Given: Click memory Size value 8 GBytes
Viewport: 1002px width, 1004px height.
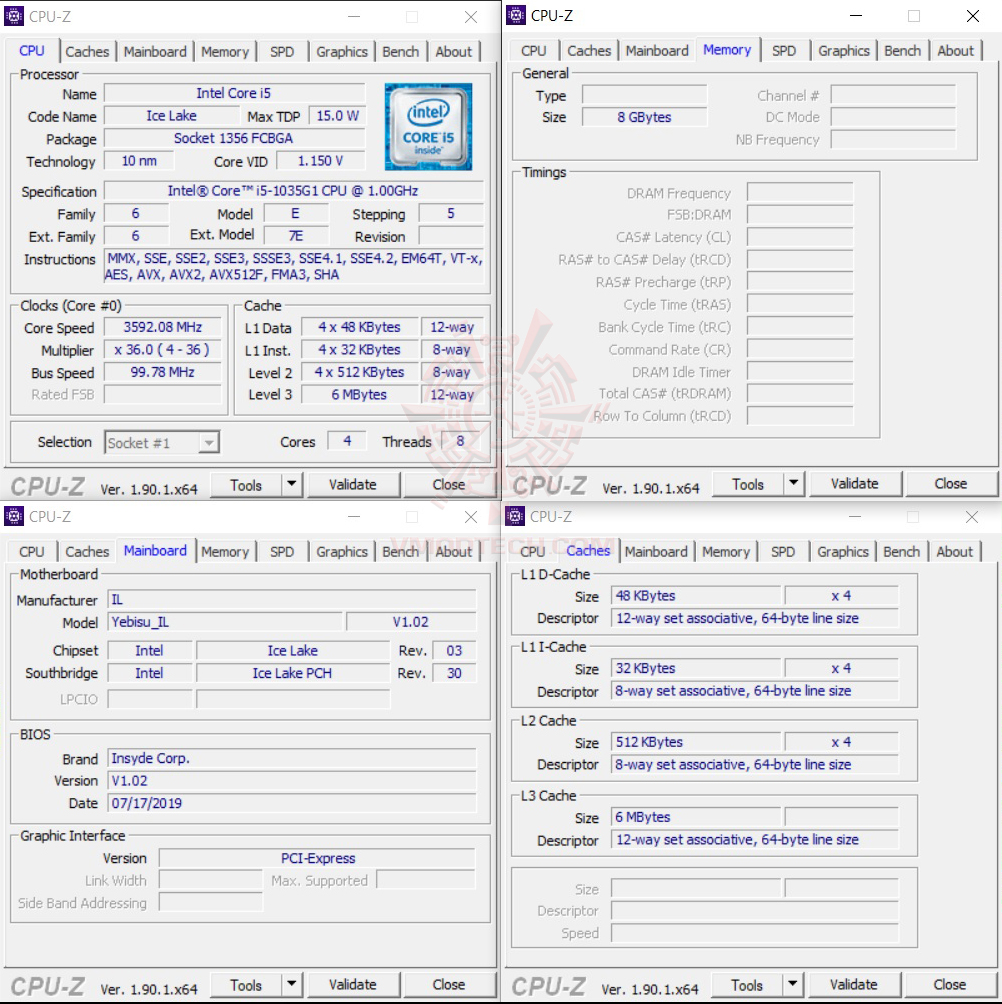Looking at the screenshot, I should point(644,117).
